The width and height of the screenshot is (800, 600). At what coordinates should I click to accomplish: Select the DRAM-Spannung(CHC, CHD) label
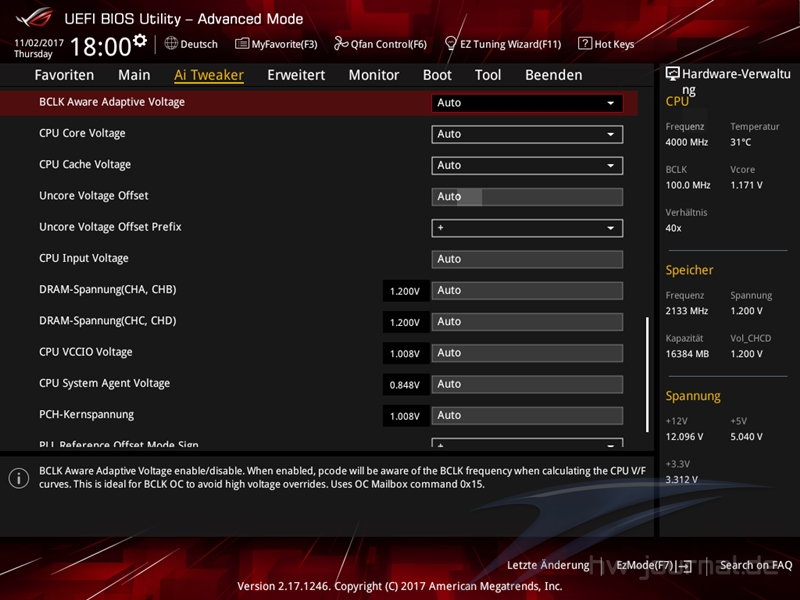pos(108,320)
